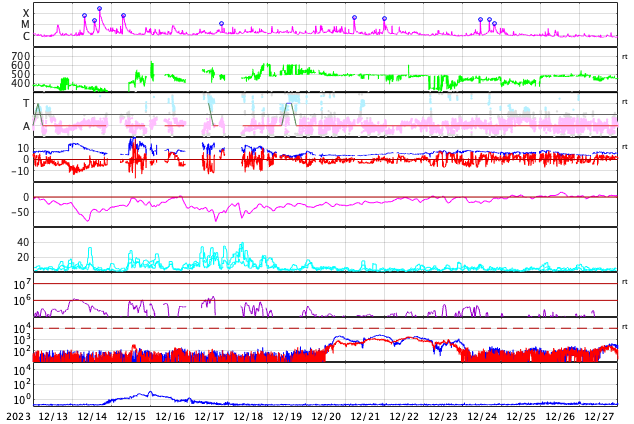Click the '2023' year label
This screenshot has width=634, height=424.
[18, 417]
